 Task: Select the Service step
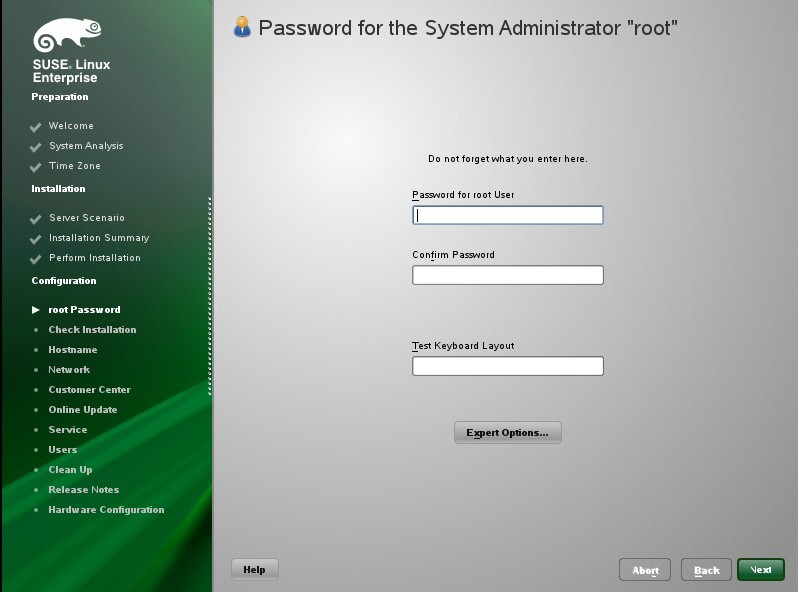click(x=68, y=430)
